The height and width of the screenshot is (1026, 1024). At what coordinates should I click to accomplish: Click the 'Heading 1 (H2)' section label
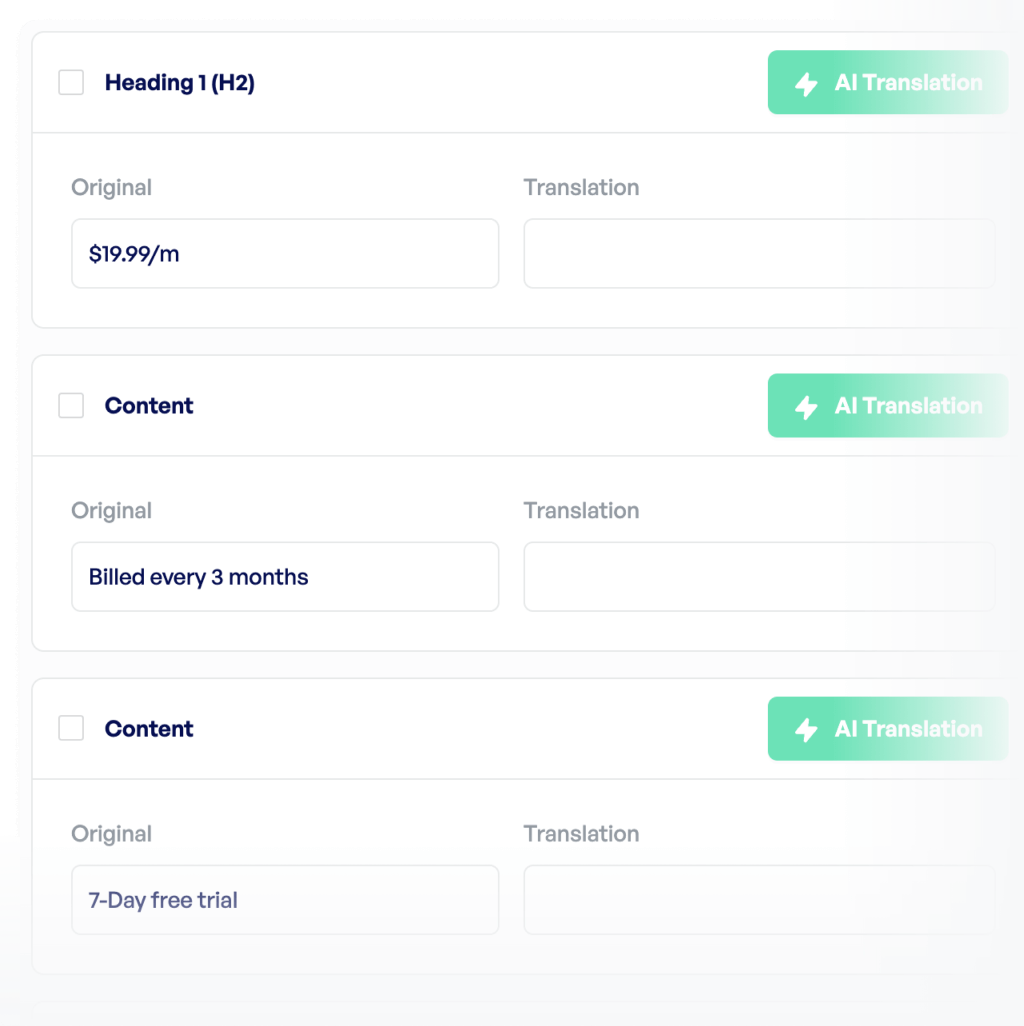[x=181, y=83]
